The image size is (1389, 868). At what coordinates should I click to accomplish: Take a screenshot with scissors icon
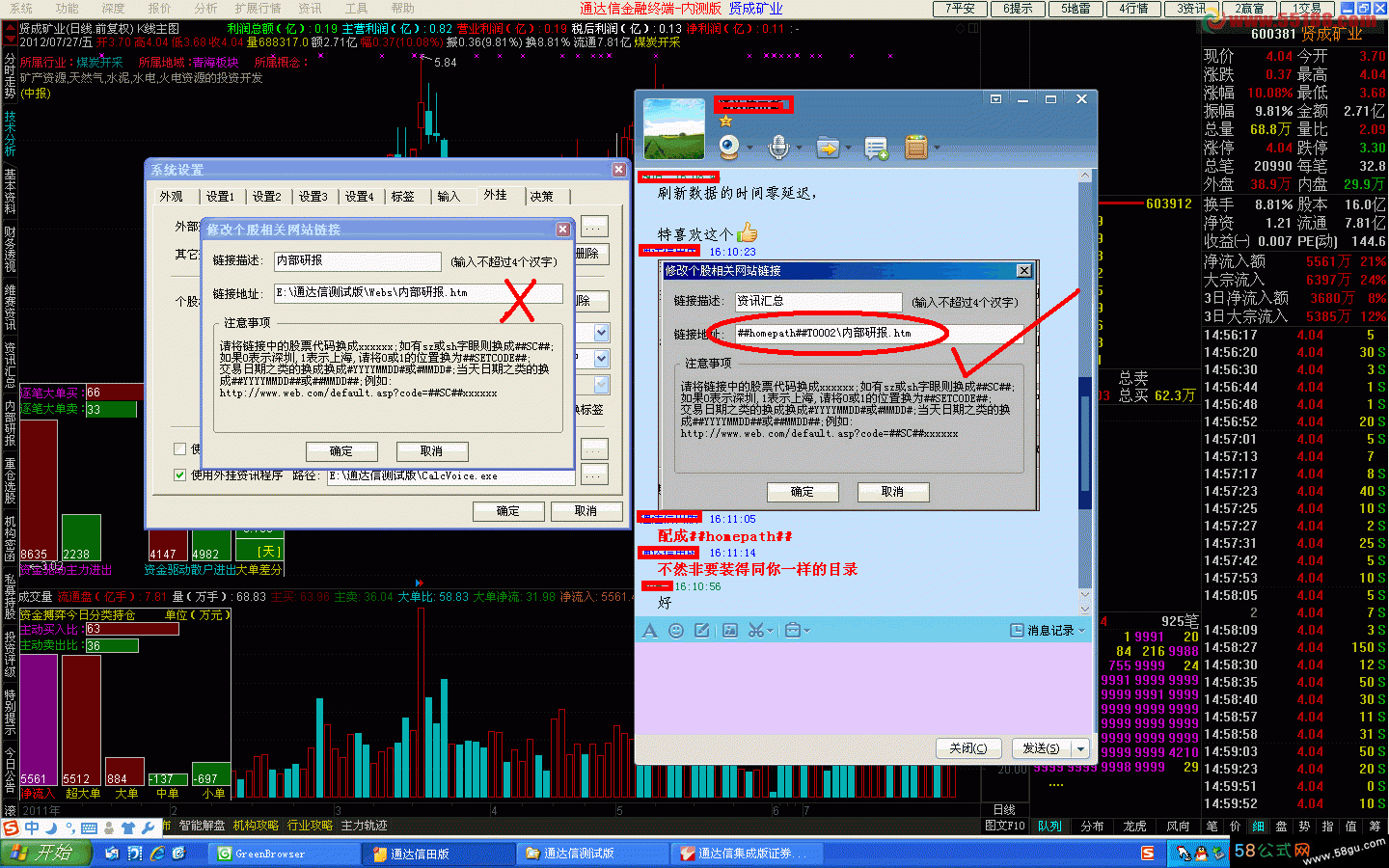point(755,631)
